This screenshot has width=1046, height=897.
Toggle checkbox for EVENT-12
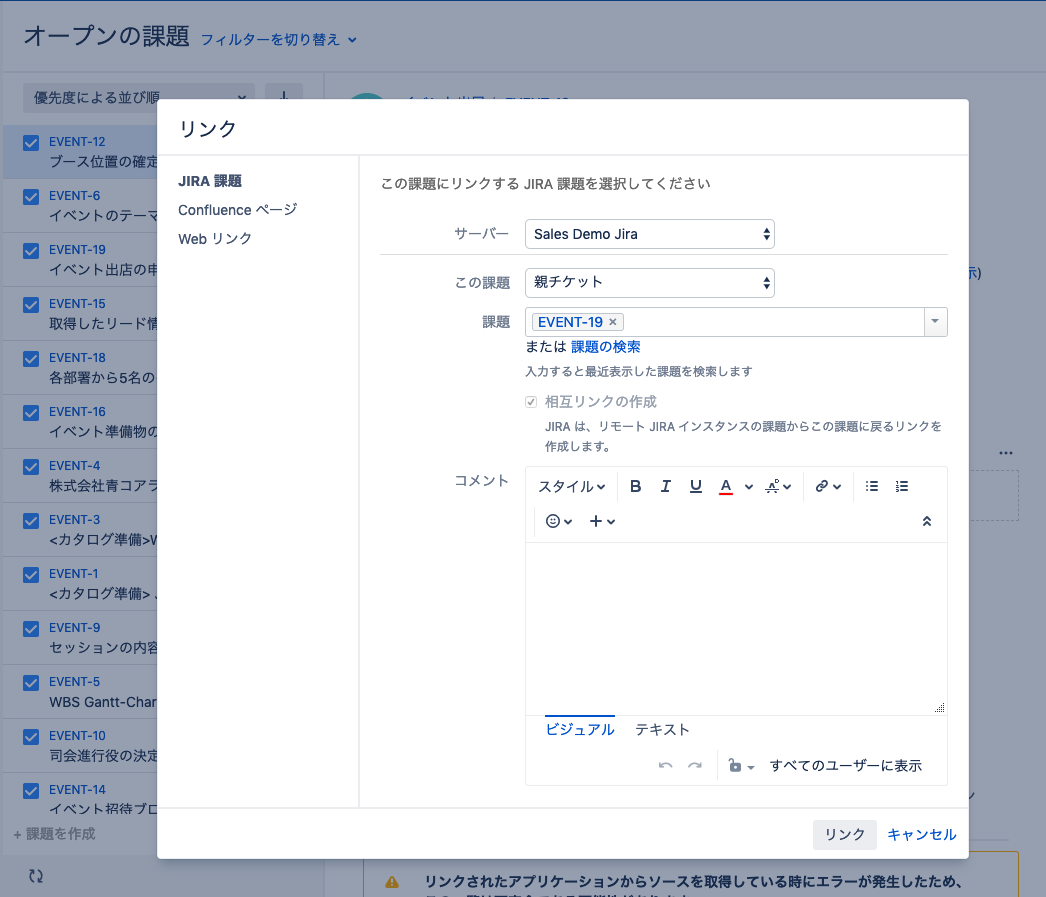(31, 143)
